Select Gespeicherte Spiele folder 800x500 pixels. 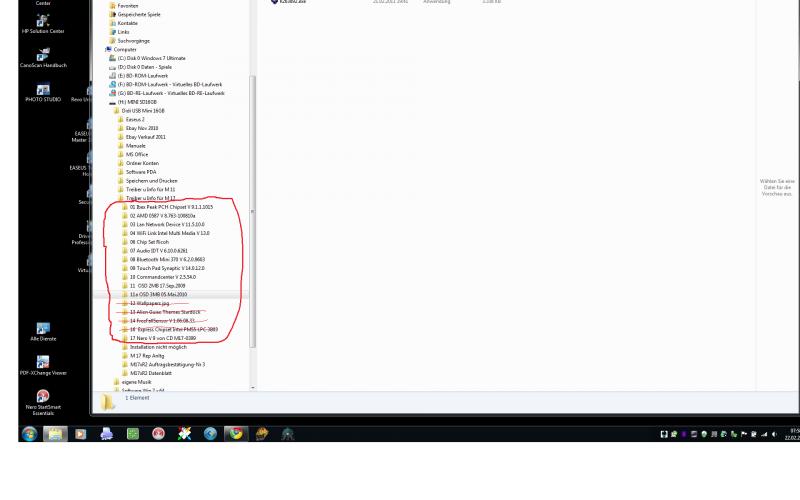[135, 14]
